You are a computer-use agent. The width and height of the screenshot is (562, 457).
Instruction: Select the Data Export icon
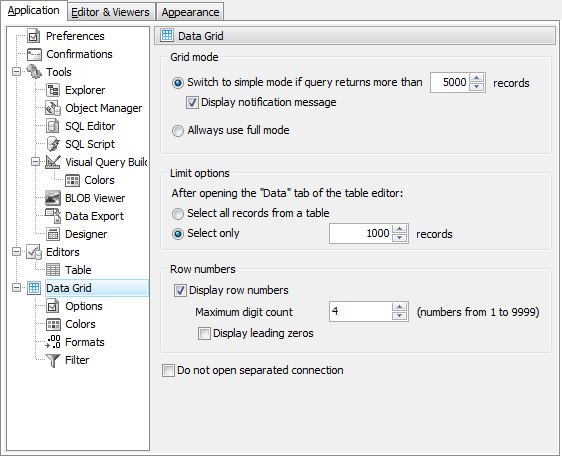(53, 216)
